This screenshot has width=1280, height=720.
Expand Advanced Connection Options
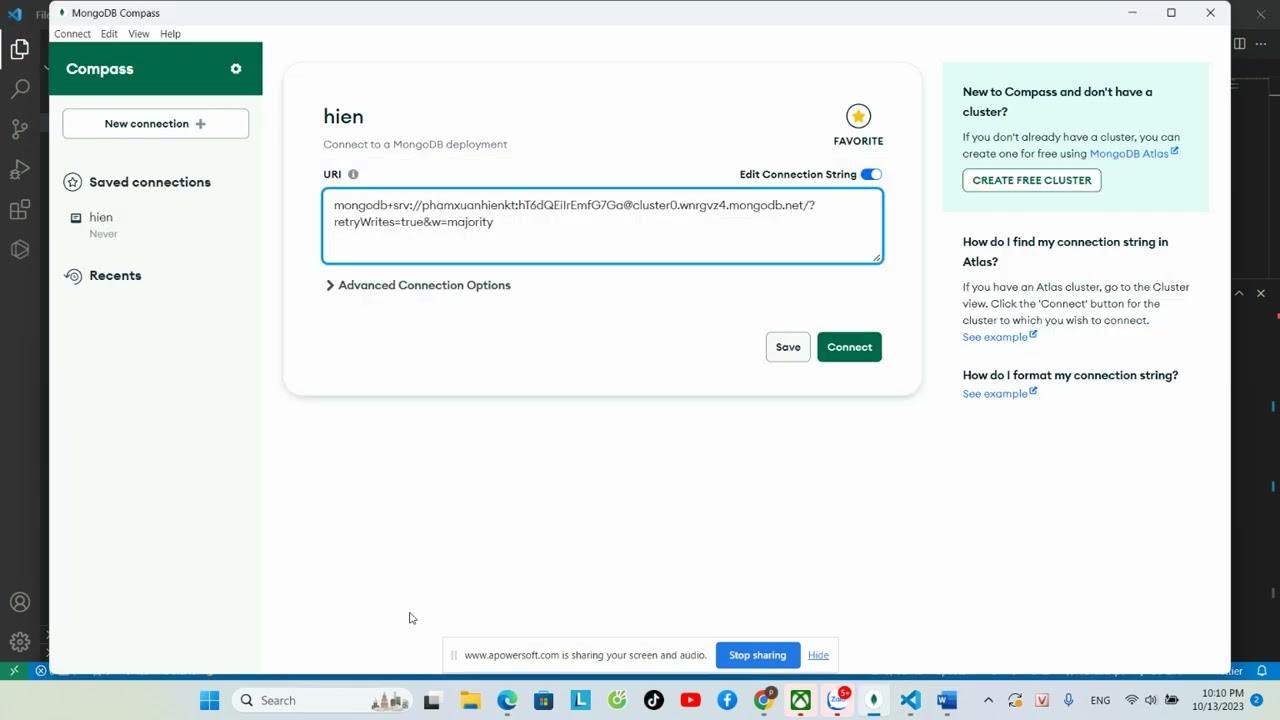click(x=418, y=285)
